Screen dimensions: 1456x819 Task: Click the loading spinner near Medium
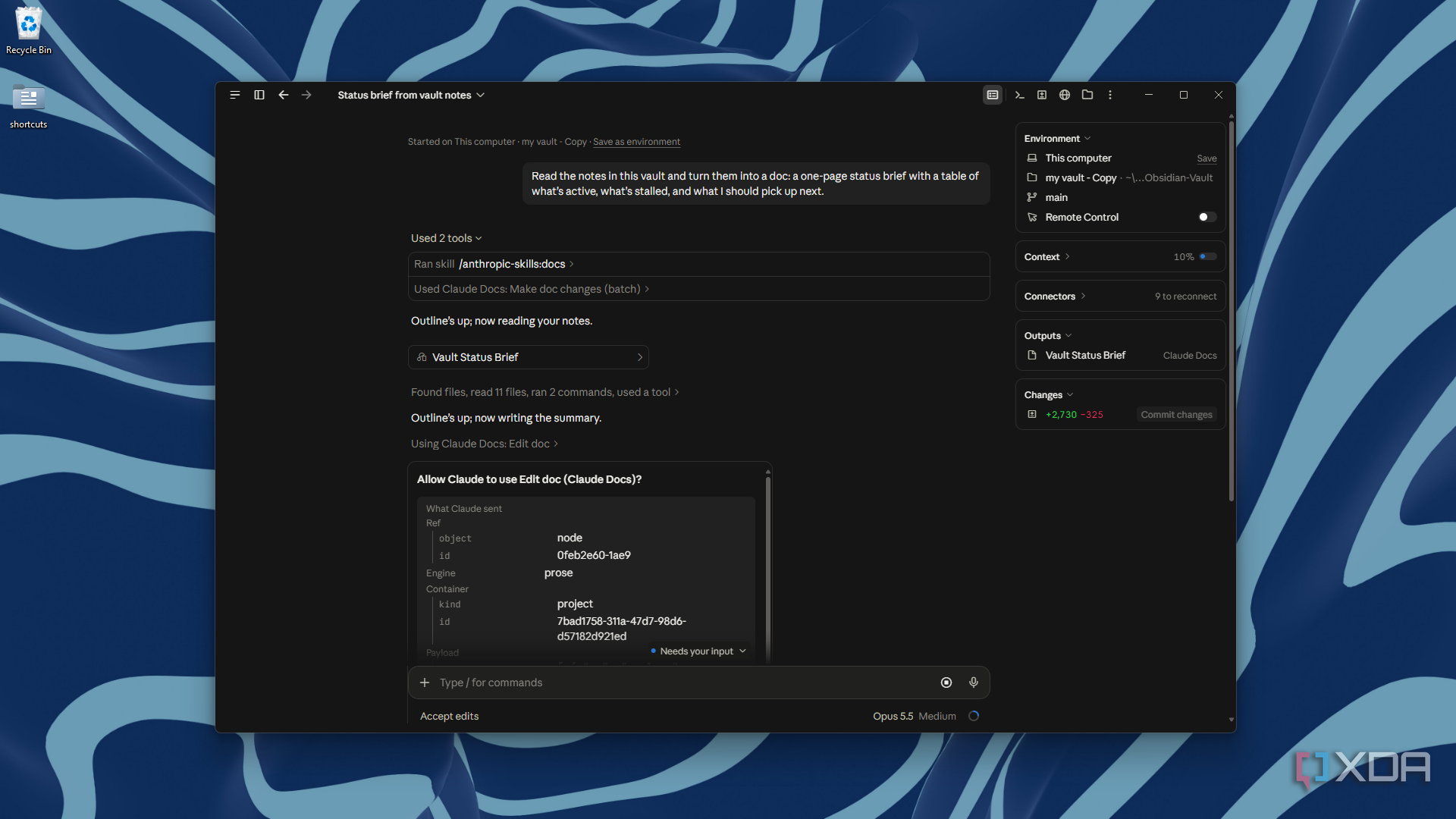974,716
